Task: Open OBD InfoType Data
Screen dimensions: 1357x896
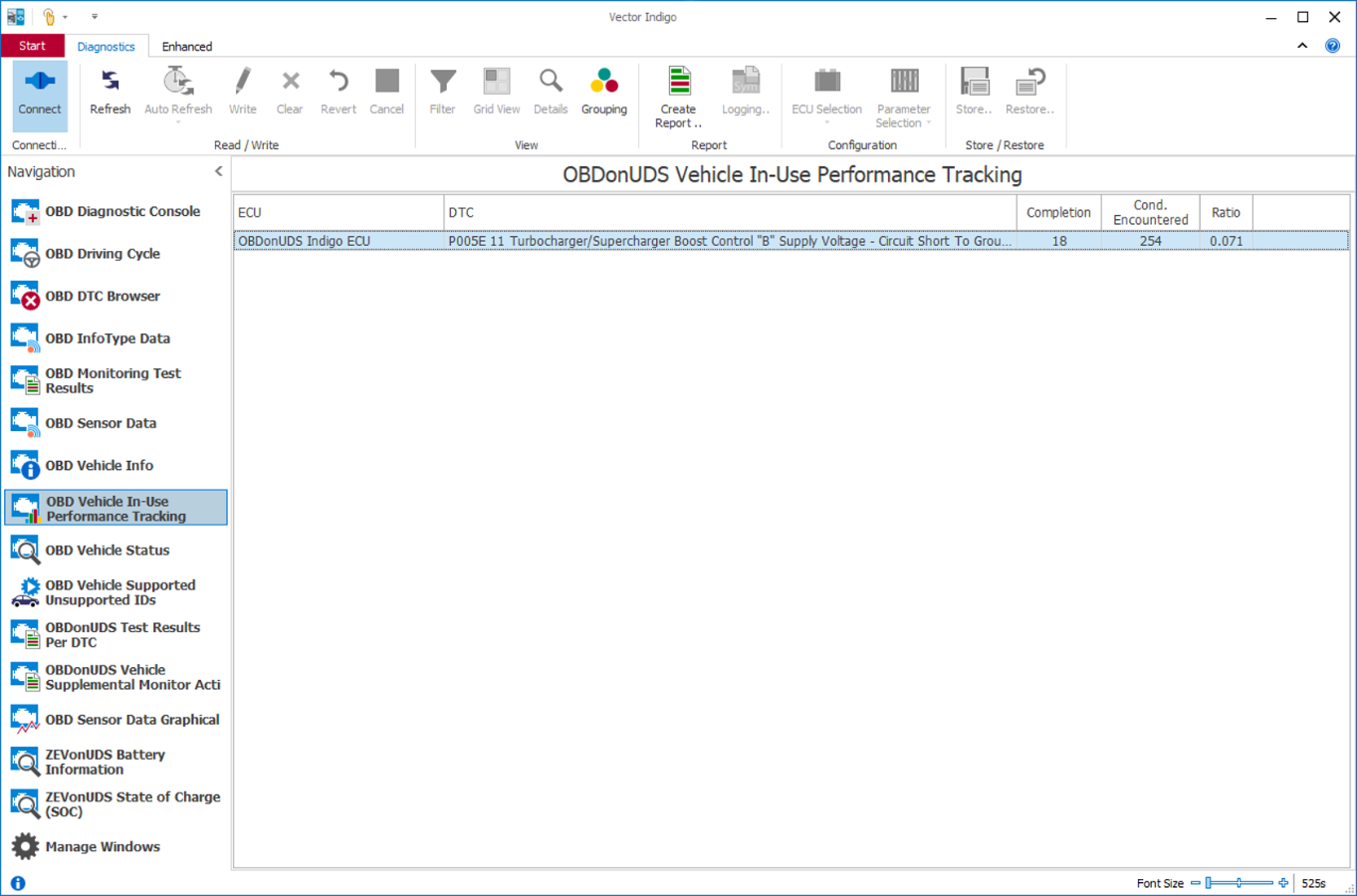Action: coord(117,338)
